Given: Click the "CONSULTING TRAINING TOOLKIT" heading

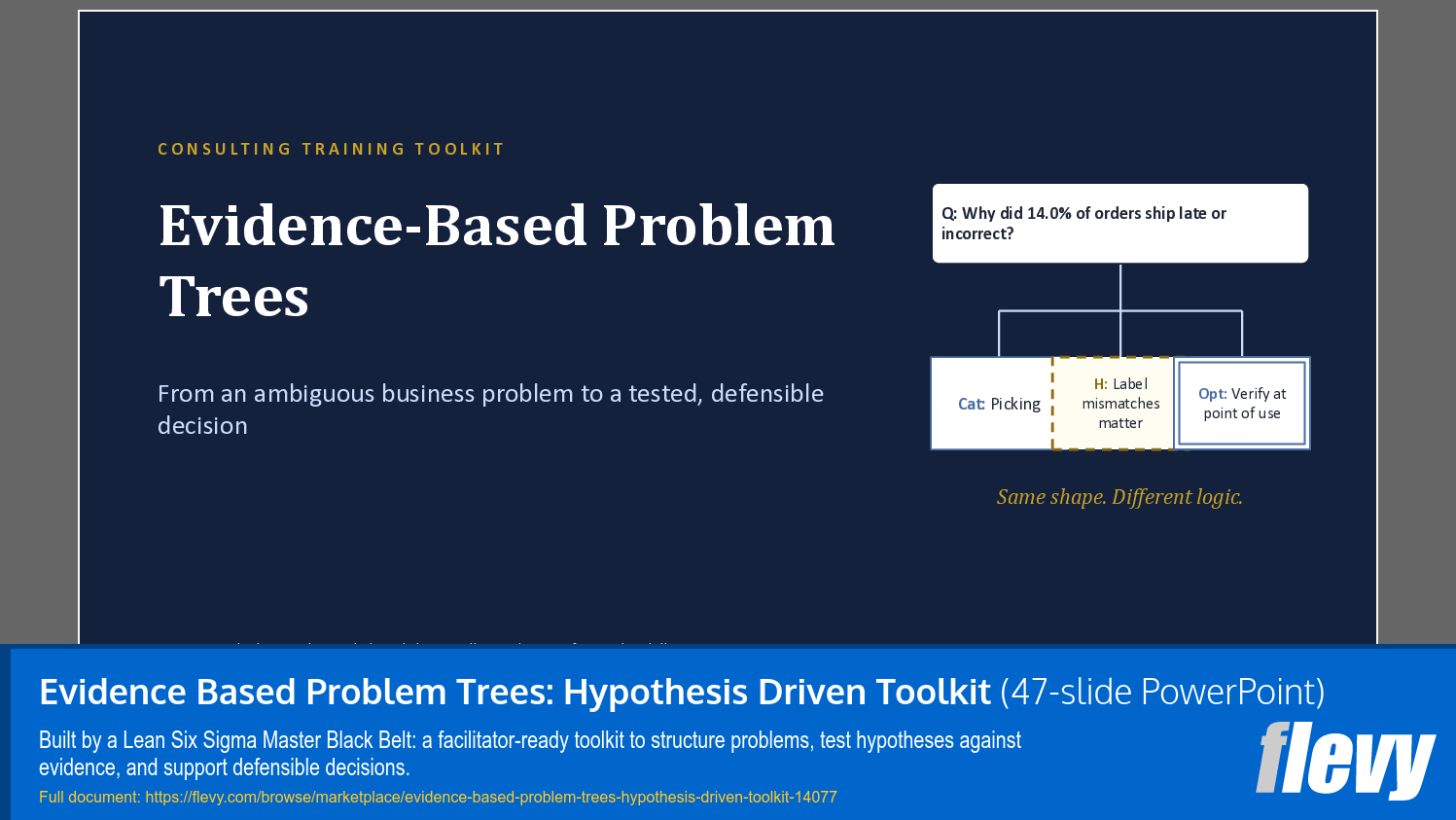Looking at the screenshot, I should pyautogui.click(x=331, y=149).
